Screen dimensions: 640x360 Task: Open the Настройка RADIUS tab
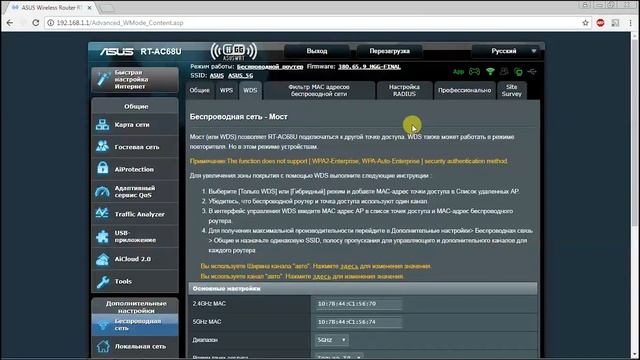(x=404, y=90)
